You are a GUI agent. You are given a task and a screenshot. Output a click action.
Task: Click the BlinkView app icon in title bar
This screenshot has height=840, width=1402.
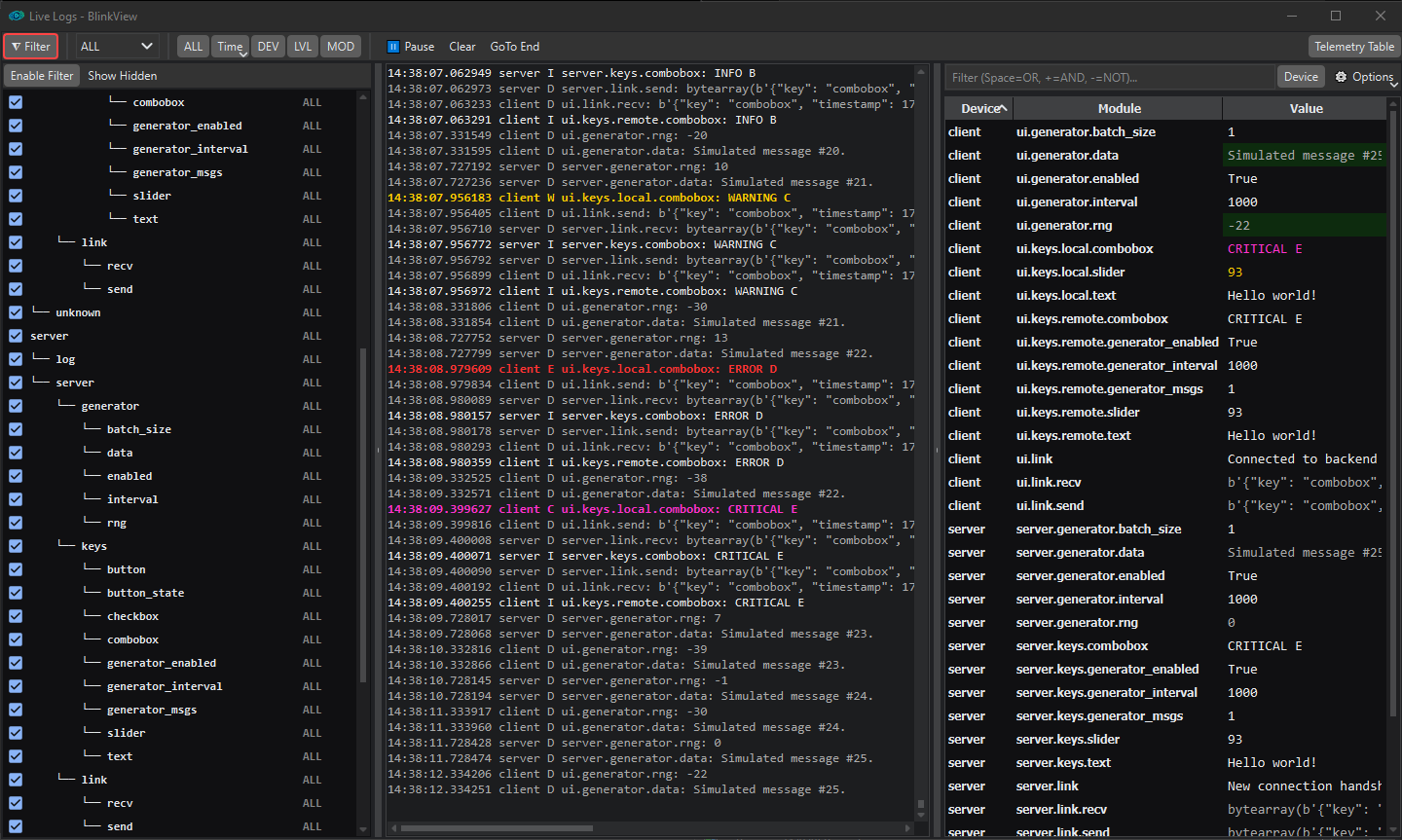16,16
